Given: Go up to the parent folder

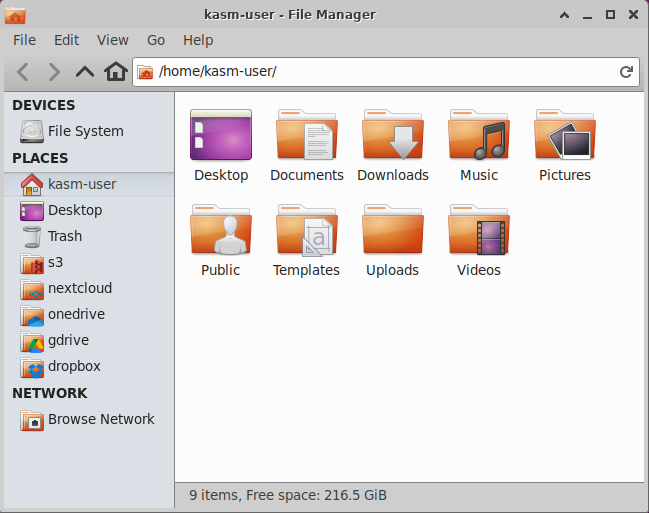Looking at the screenshot, I should pos(86,72).
